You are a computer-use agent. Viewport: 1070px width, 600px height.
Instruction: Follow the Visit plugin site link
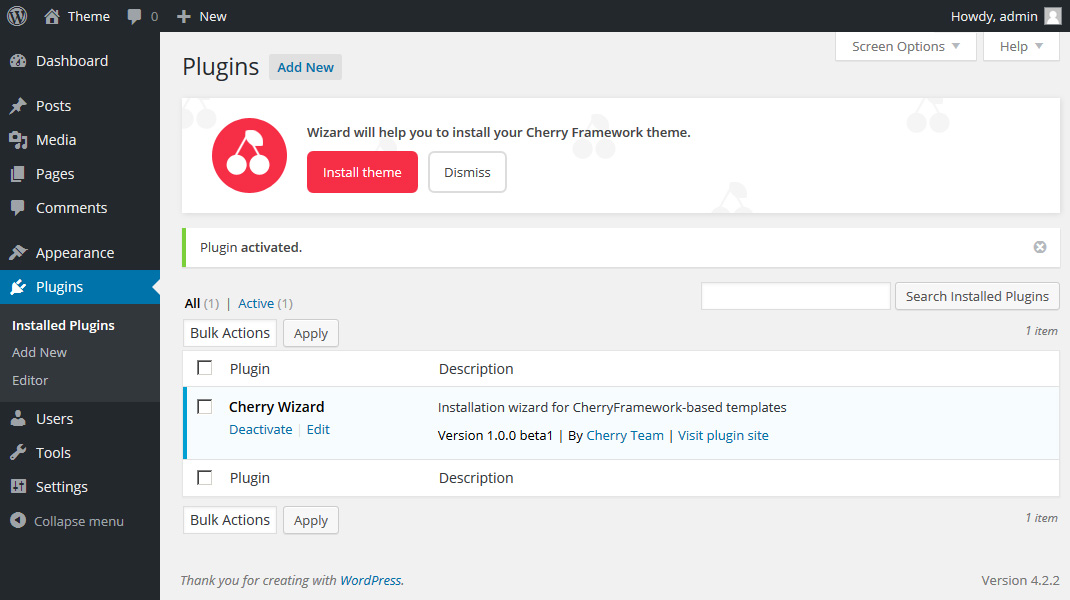[x=723, y=435]
